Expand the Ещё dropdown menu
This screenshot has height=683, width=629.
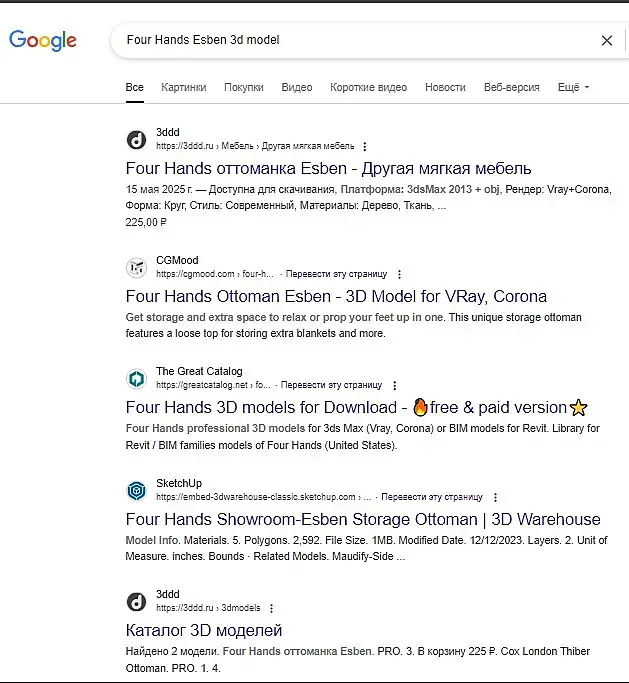click(573, 88)
